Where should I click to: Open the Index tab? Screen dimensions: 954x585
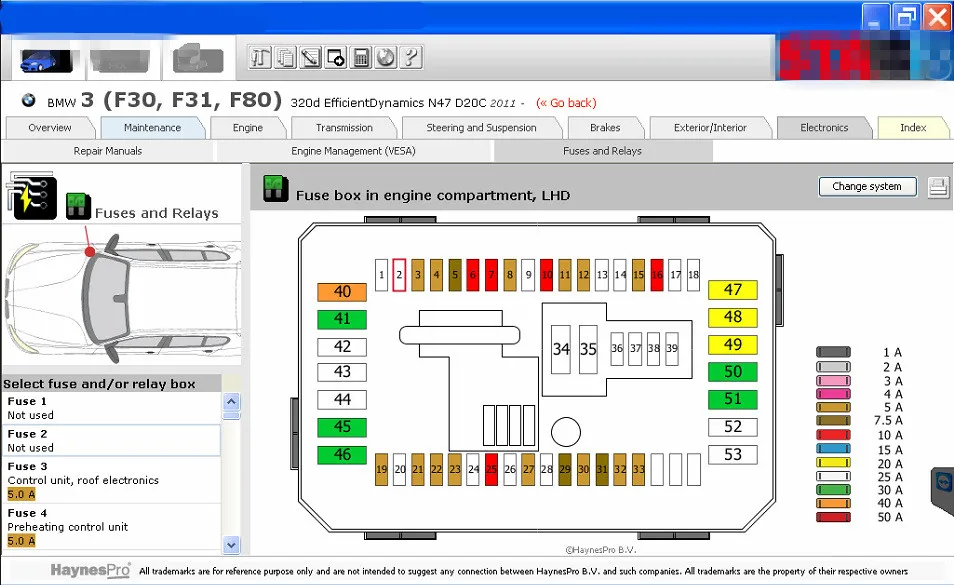pos(913,128)
